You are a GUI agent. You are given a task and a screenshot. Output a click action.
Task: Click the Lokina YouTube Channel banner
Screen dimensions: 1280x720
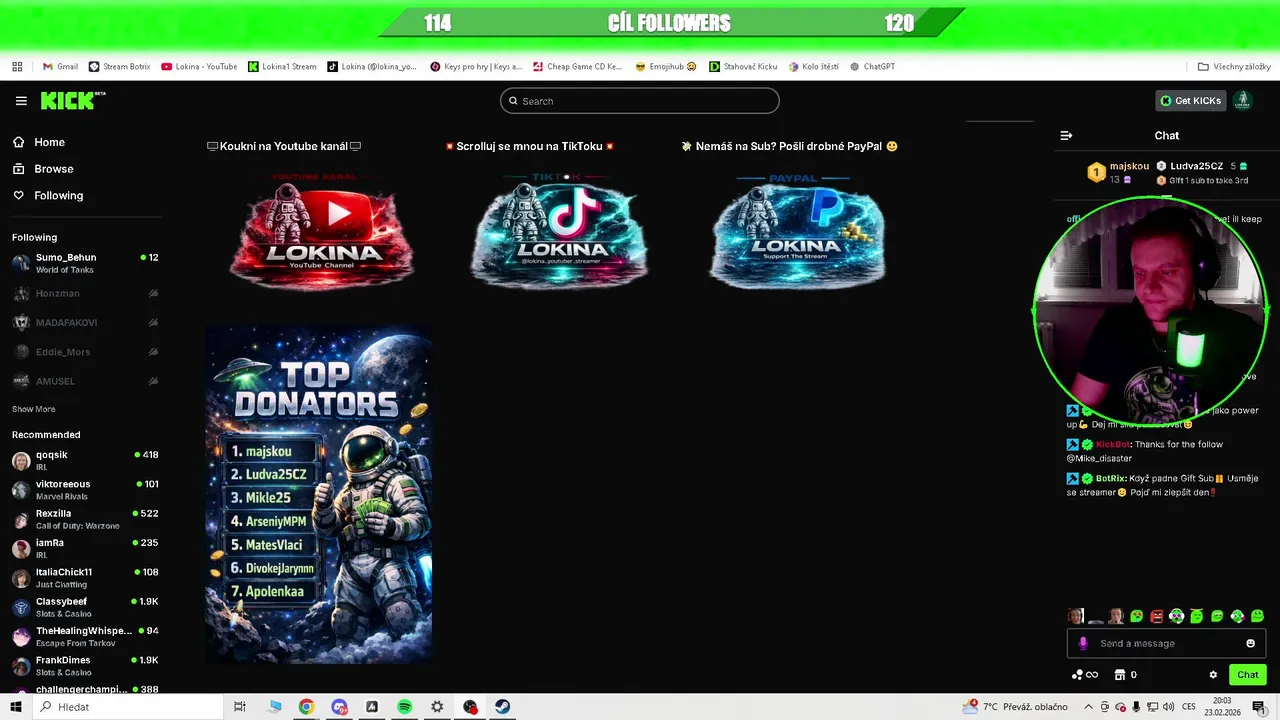321,232
